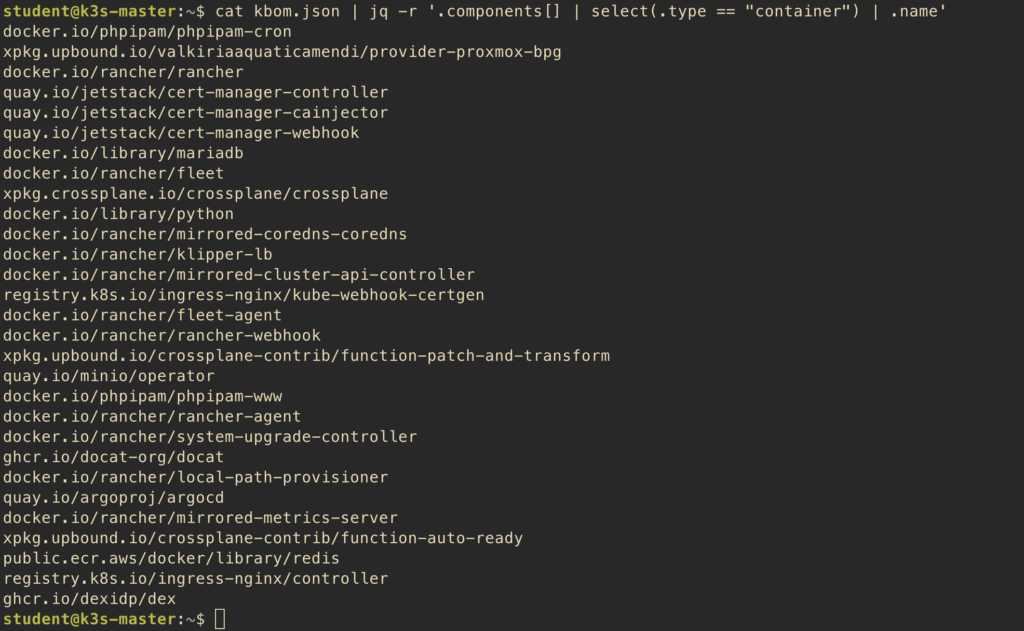1024x631 pixels.
Task: Click the quay.io/jetstack/cert-manager-controller line
Action: pos(196,92)
